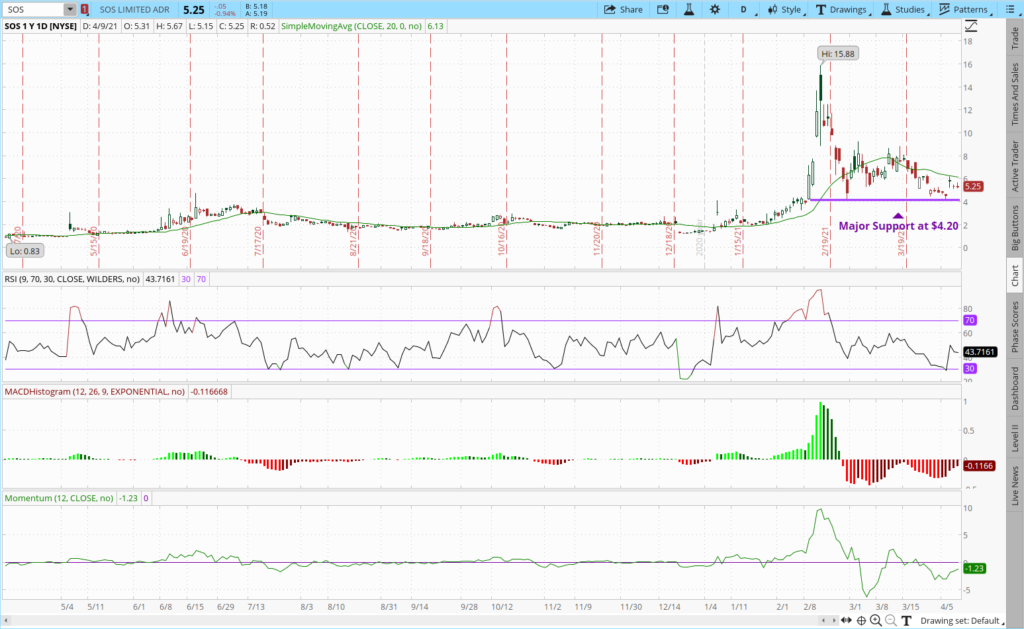Open the Big Buttons side tab
This screenshot has height=629, width=1024.
tap(1015, 228)
